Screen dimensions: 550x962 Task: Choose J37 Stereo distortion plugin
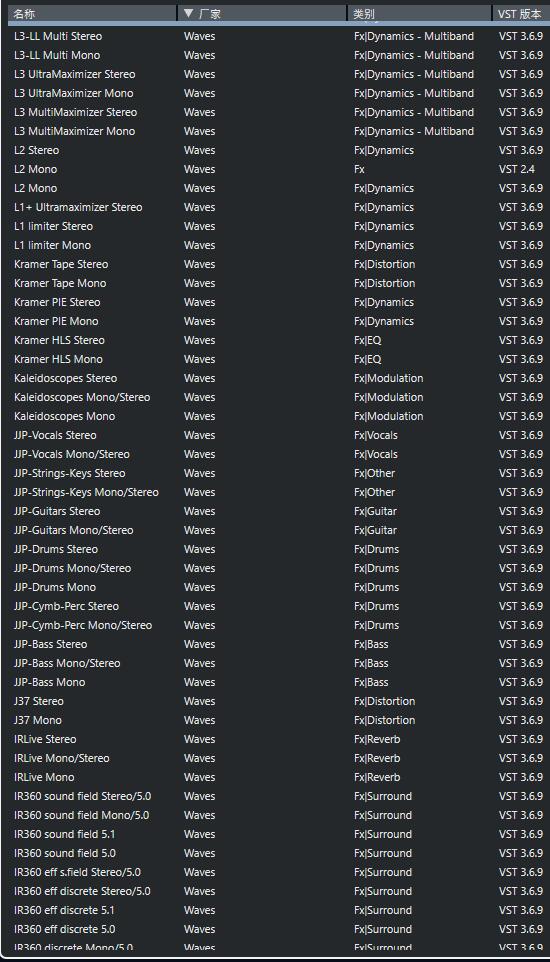pos(276,702)
